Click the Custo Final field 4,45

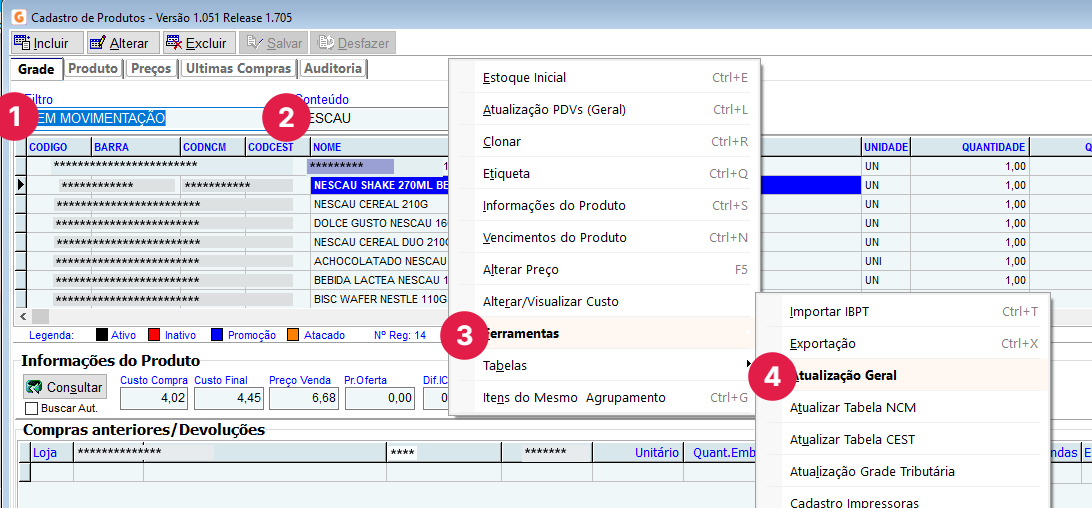[230, 398]
